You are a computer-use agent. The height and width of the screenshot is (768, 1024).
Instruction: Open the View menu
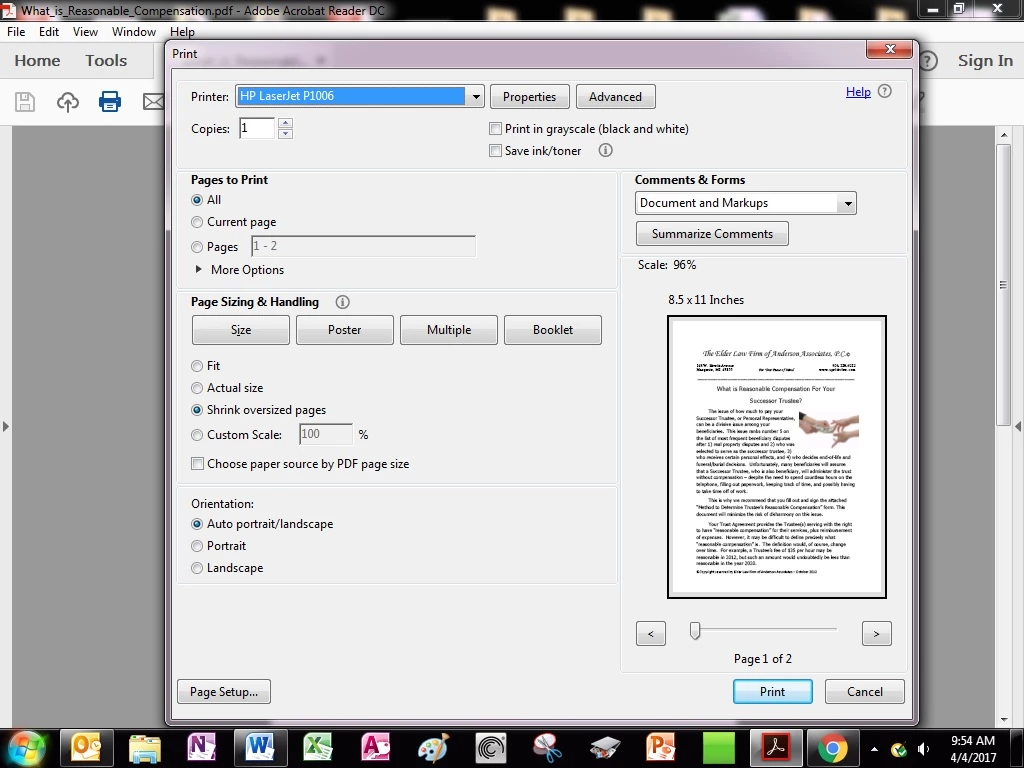[x=85, y=31]
